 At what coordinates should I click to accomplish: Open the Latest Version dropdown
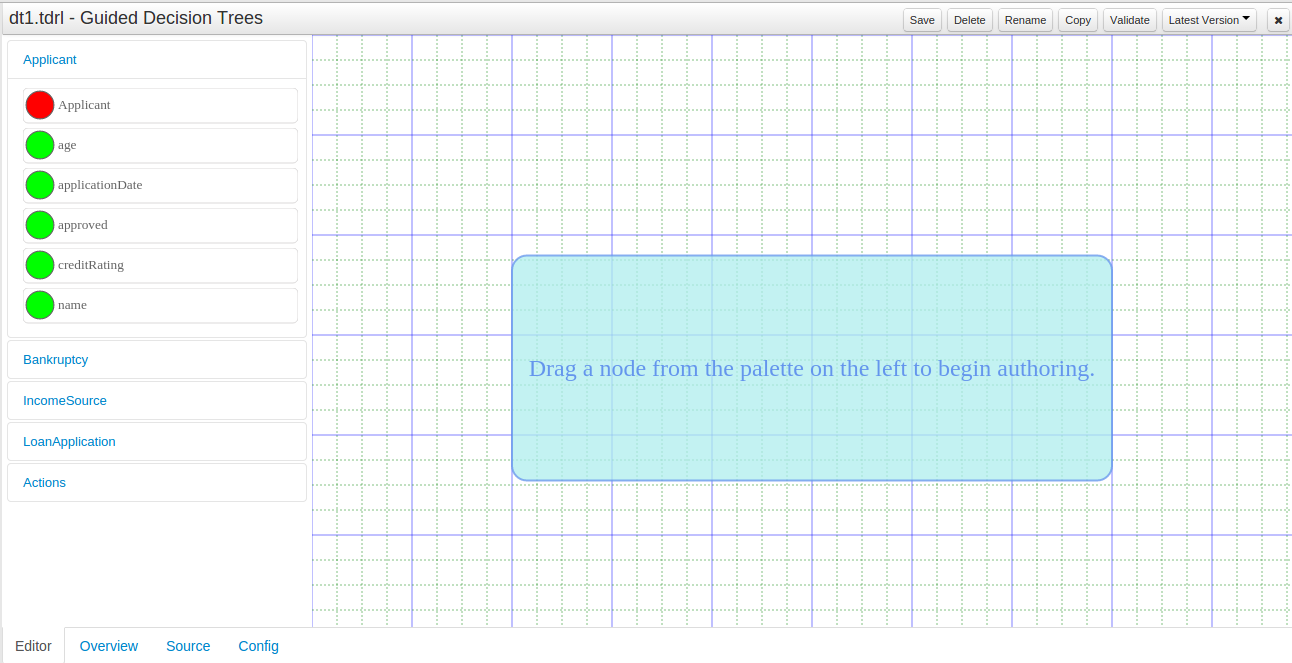point(1209,20)
